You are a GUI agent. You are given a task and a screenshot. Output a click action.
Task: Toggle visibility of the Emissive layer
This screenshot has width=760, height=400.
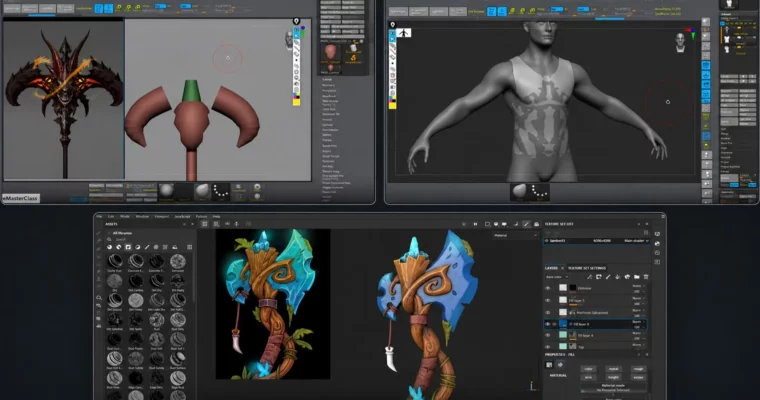point(548,288)
